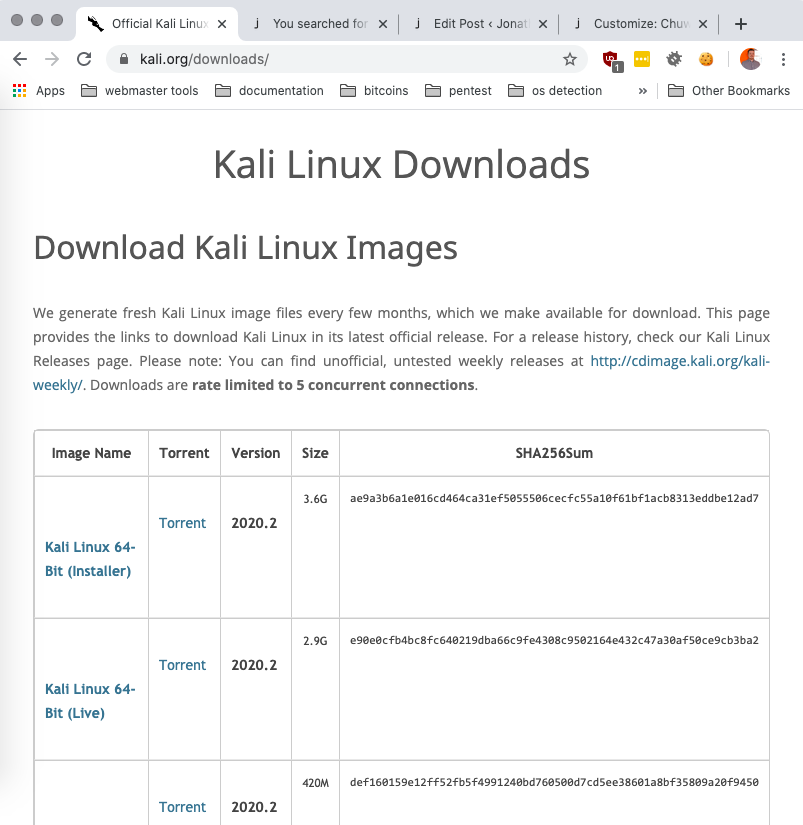This screenshot has width=803, height=825.
Task: Open the uBlock Origin extension icon
Action: pyautogui.click(x=612, y=59)
